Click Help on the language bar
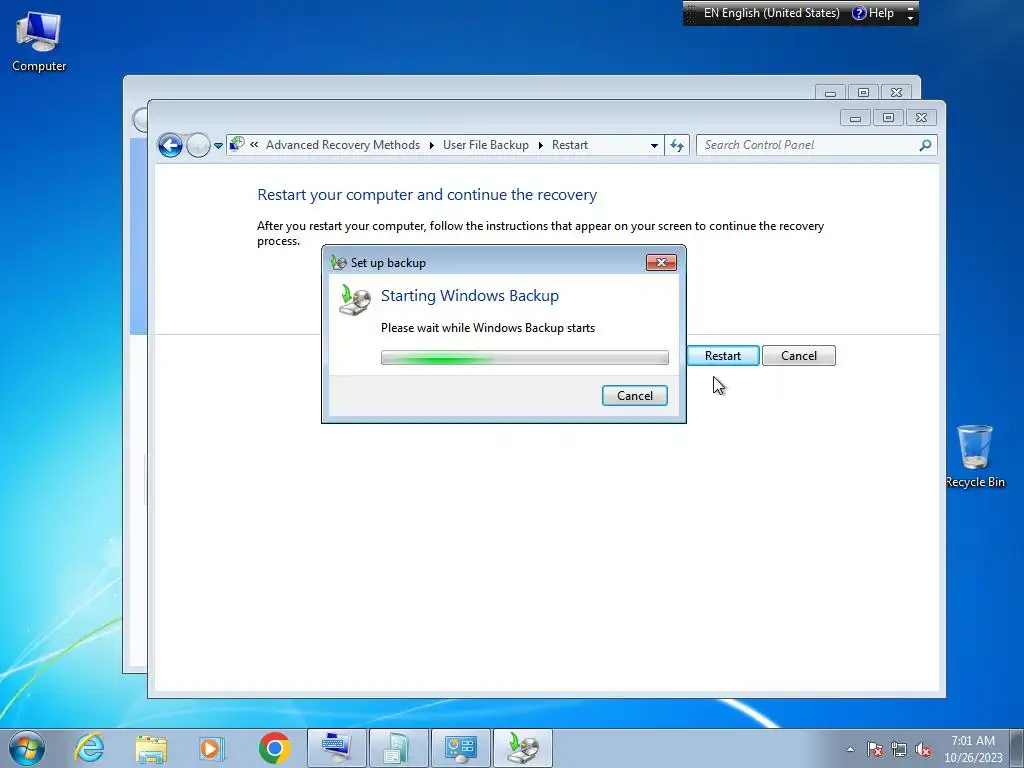This screenshot has height=768, width=1024. tap(873, 13)
